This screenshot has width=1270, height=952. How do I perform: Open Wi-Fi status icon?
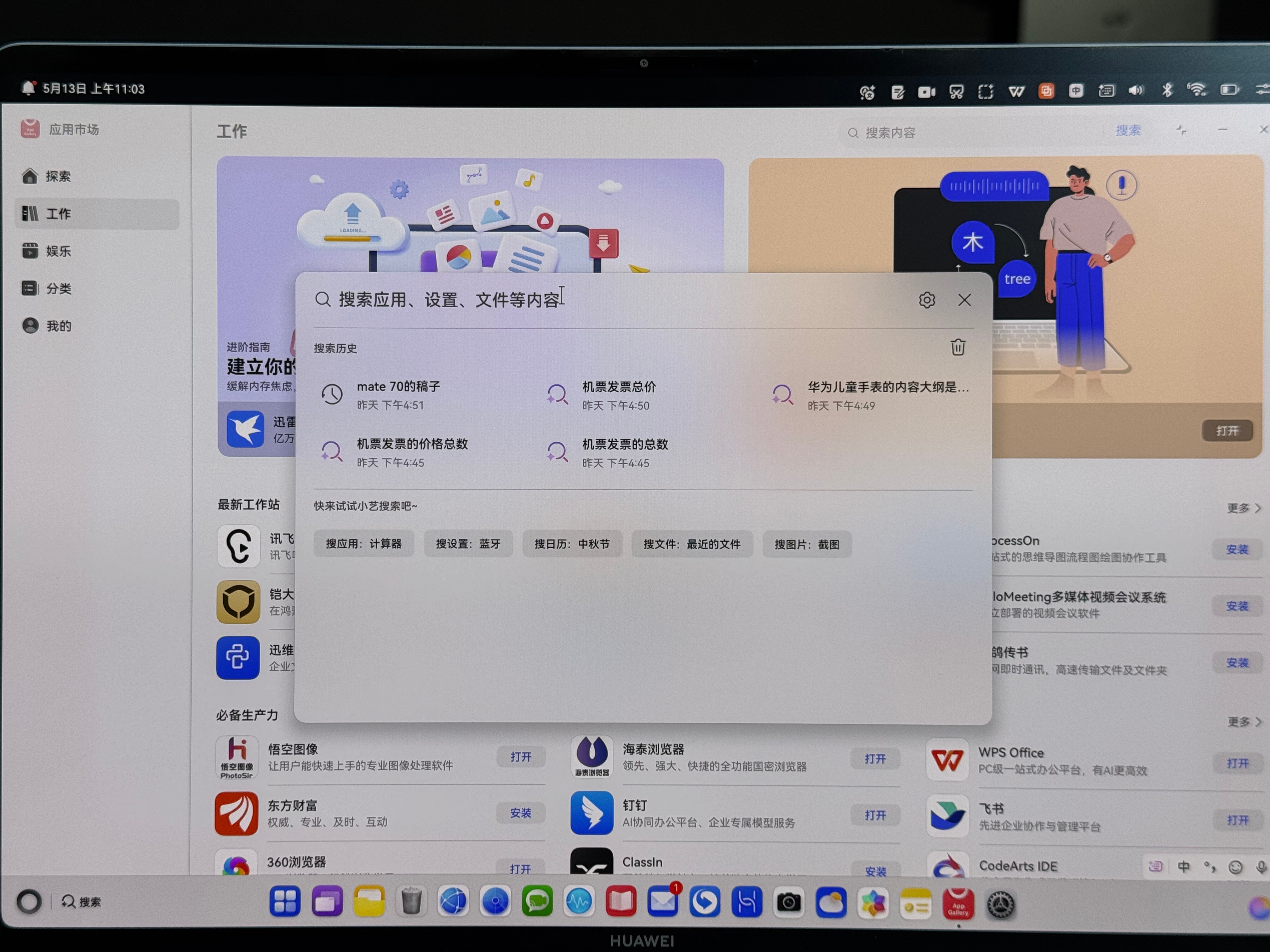tap(1197, 89)
